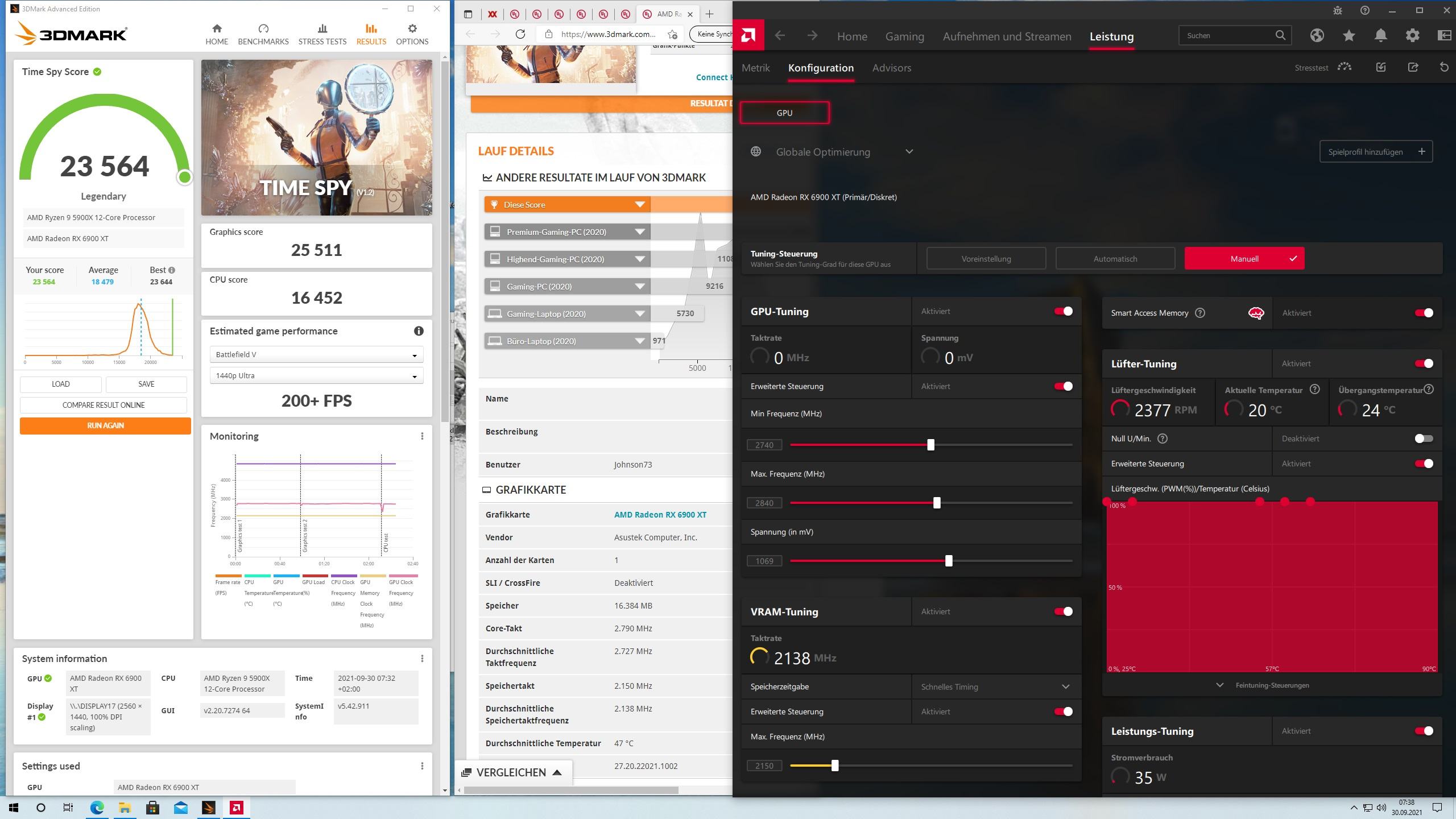Image resolution: width=1456 pixels, height=819 pixels.
Task: Toggle VRAM Erweiterte Steuerung switch
Action: (1063, 712)
